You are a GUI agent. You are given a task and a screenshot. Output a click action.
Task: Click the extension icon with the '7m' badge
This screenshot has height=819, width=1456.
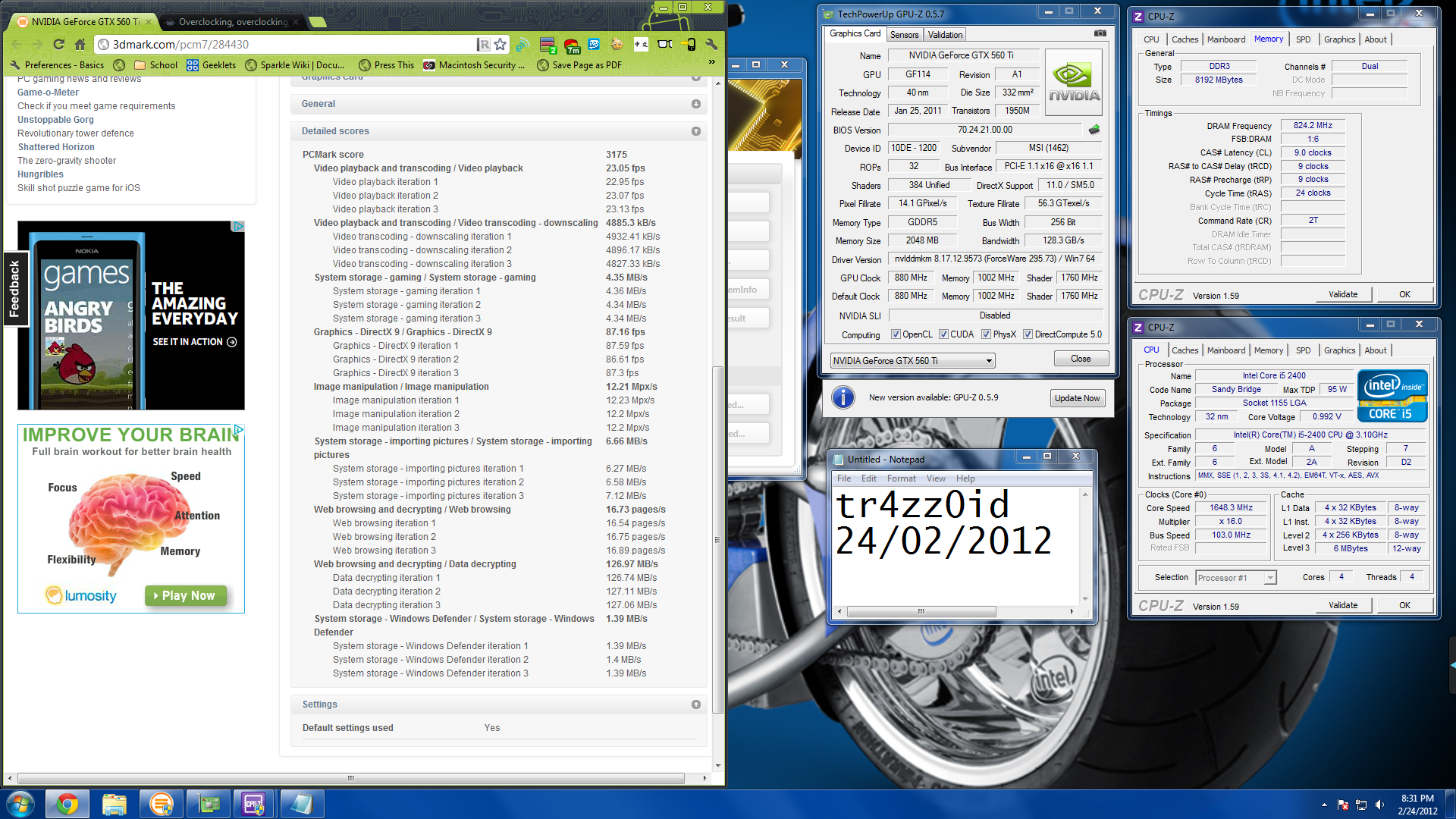click(573, 45)
